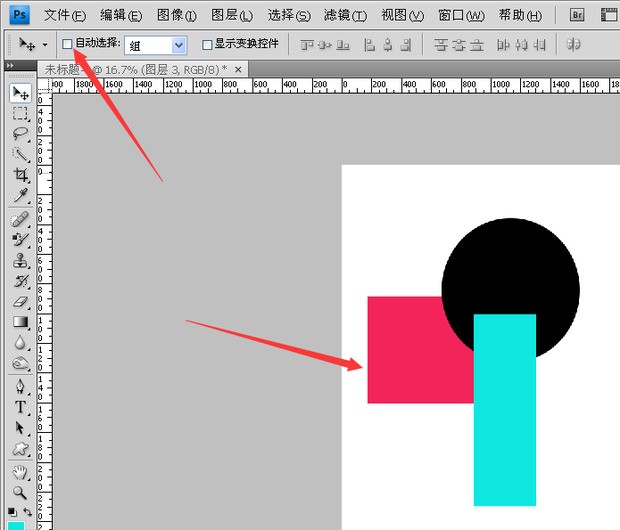Screen dimensions: 620x530
Task: Activate the Crop tool
Action: (20, 174)
